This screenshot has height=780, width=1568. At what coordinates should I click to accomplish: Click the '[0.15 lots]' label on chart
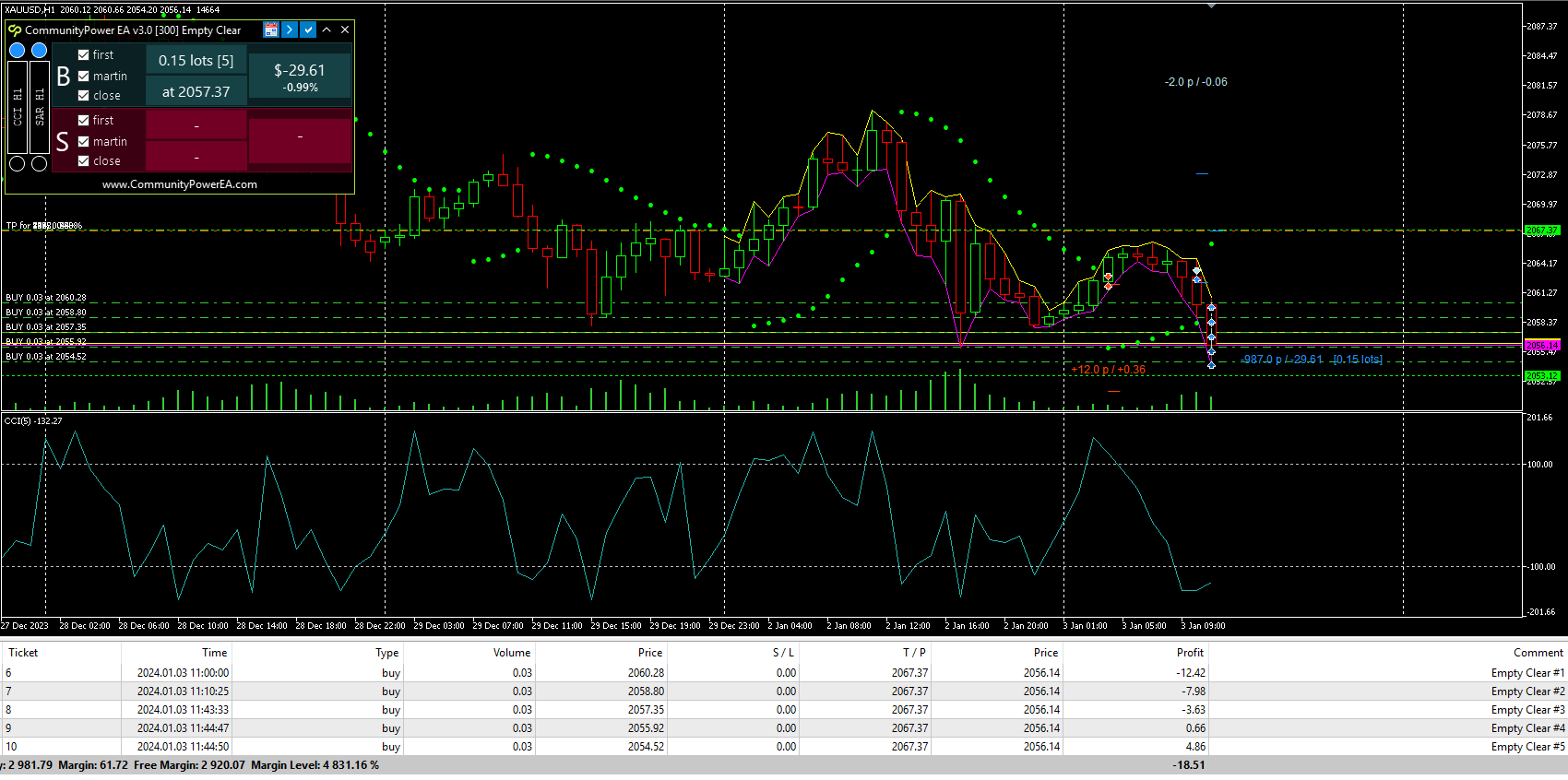[1358, 360]
